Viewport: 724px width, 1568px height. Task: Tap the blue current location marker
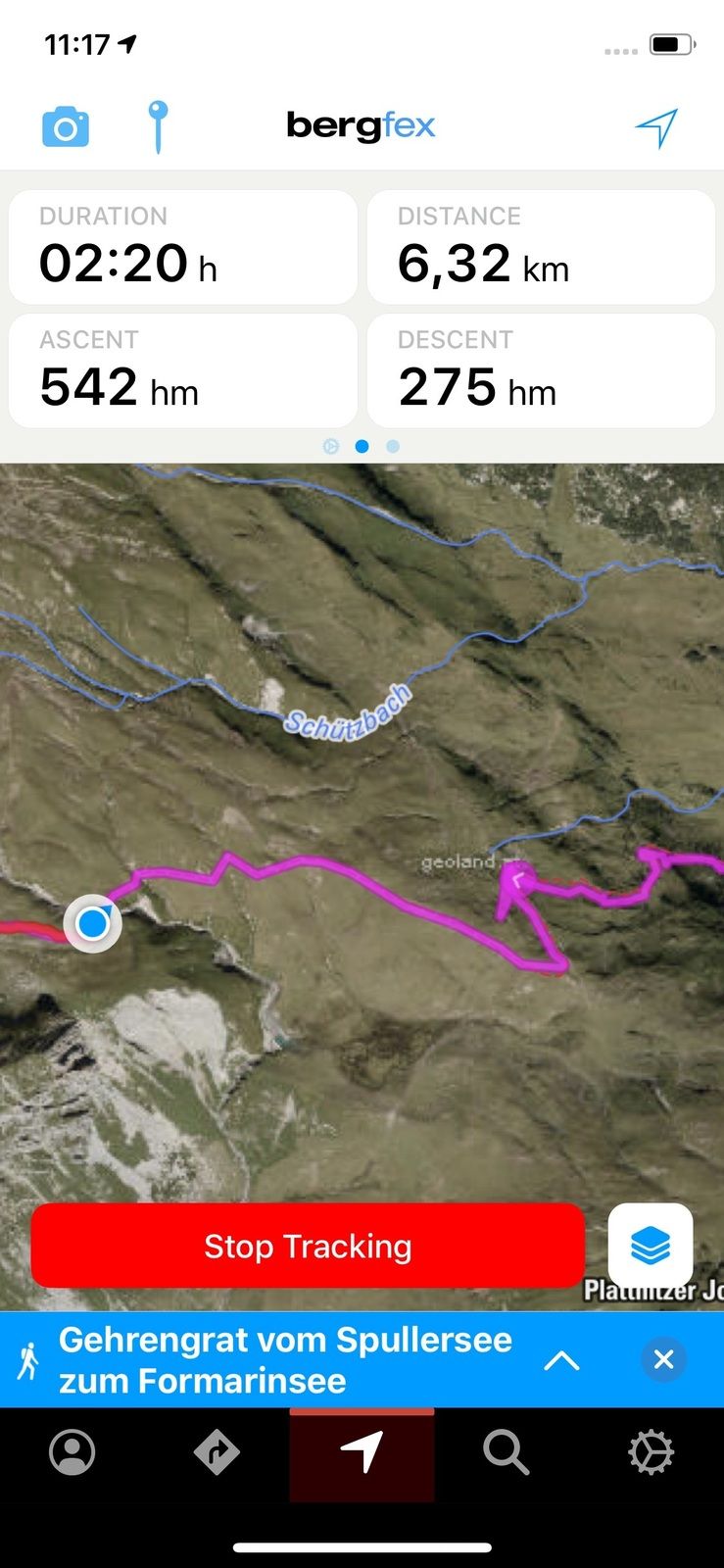93,923
